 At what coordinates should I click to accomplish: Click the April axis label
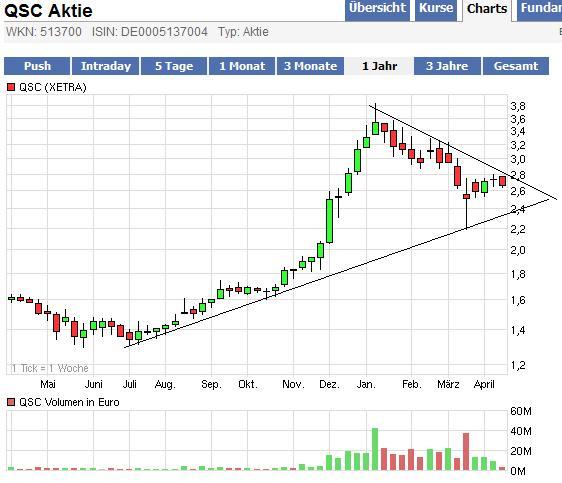484,384
